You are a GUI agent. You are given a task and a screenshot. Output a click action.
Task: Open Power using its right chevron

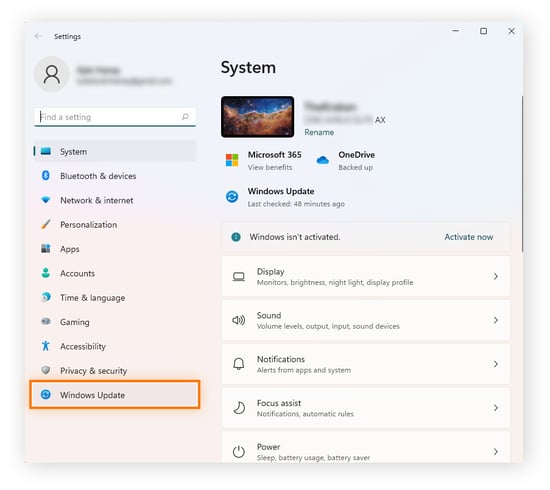point(496,452)
